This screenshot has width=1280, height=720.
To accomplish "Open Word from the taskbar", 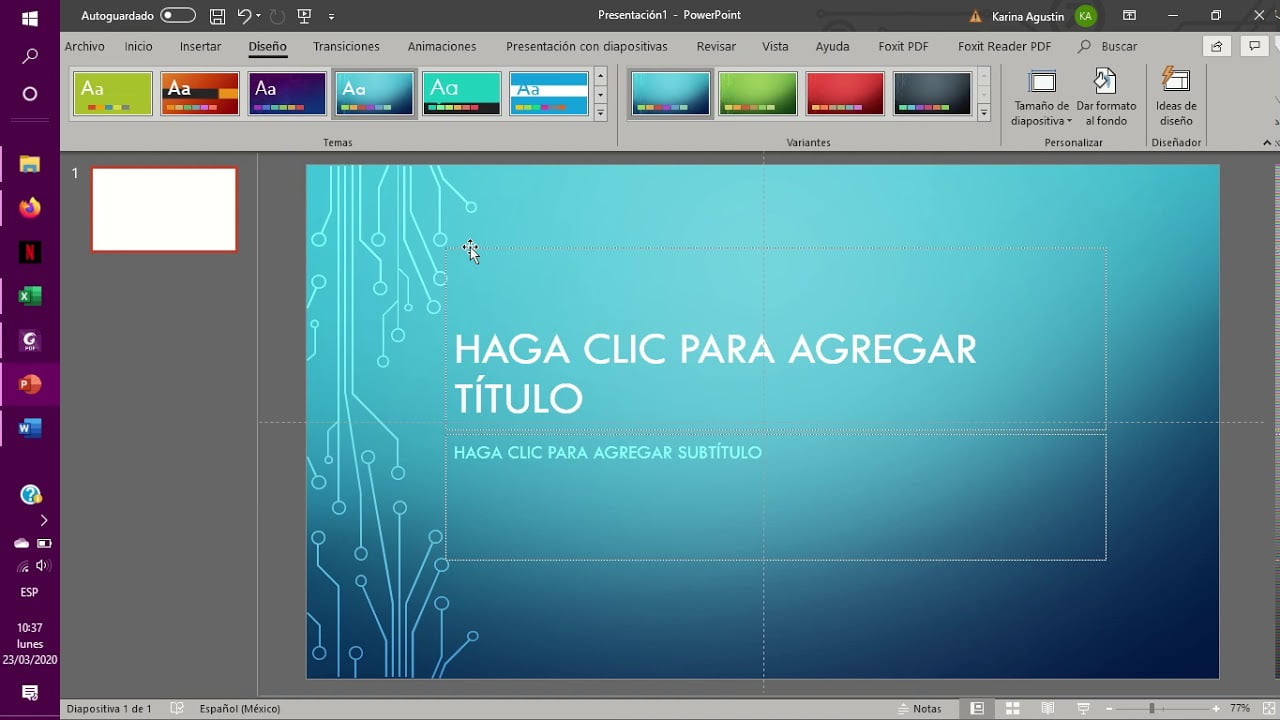I will 30,428.
